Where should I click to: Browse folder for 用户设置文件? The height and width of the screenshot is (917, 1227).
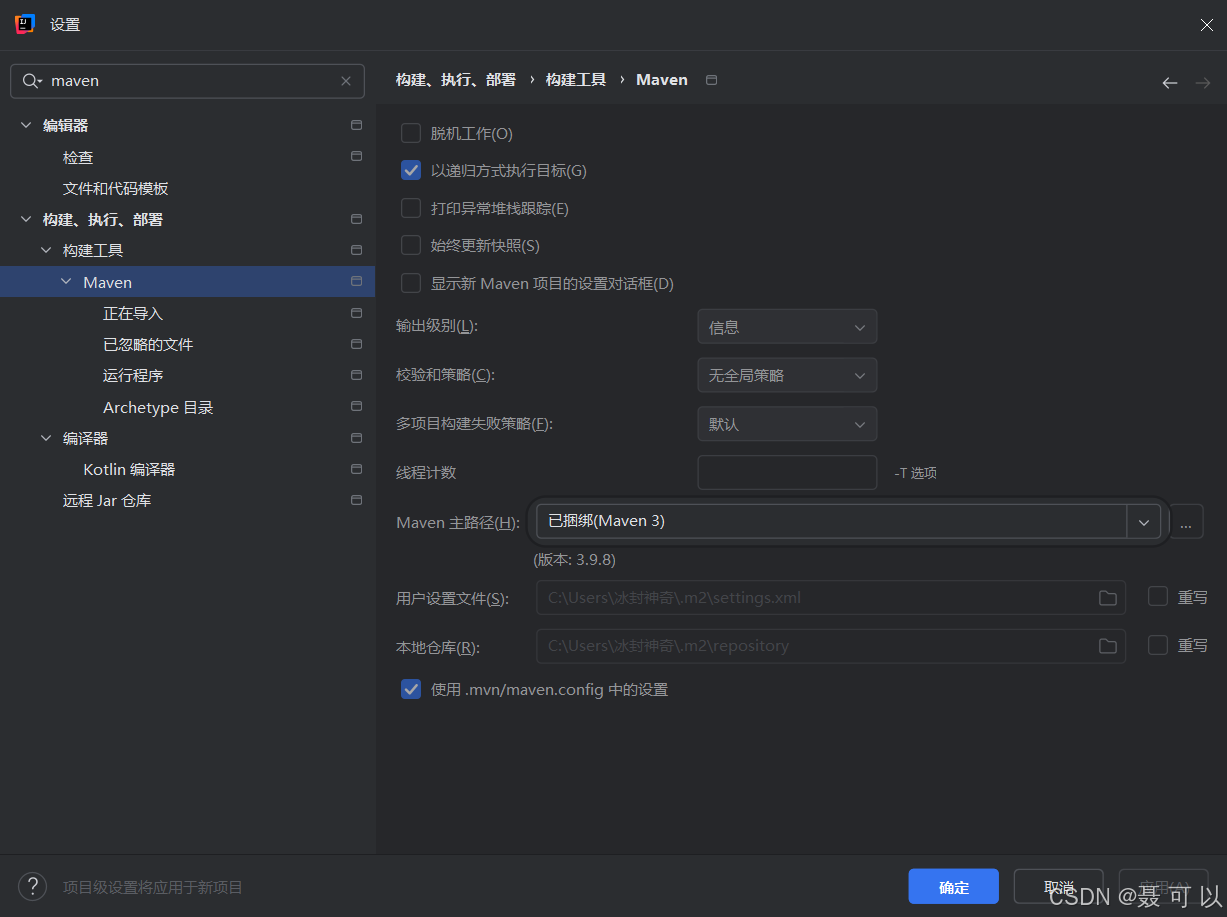click(1107, 598)
